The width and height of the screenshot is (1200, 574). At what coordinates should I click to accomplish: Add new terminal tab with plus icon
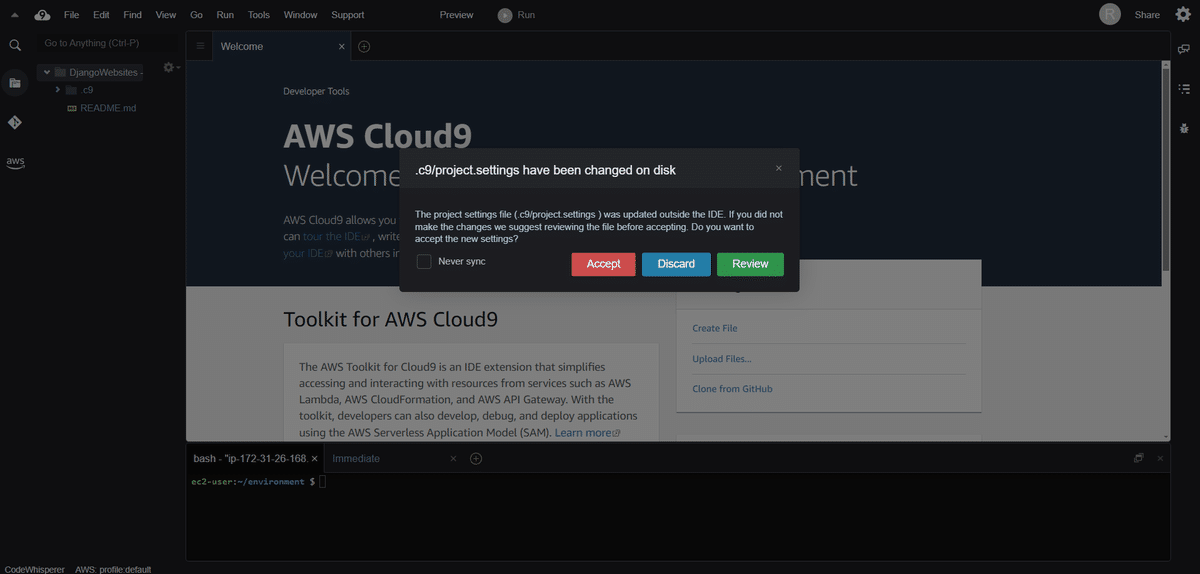pos(476,459)
